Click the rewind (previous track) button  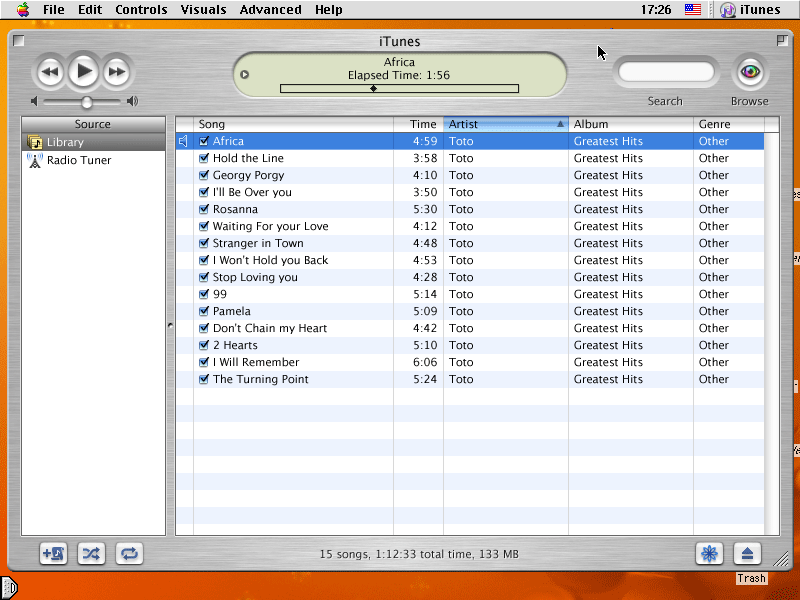click(x=49, y=71)
